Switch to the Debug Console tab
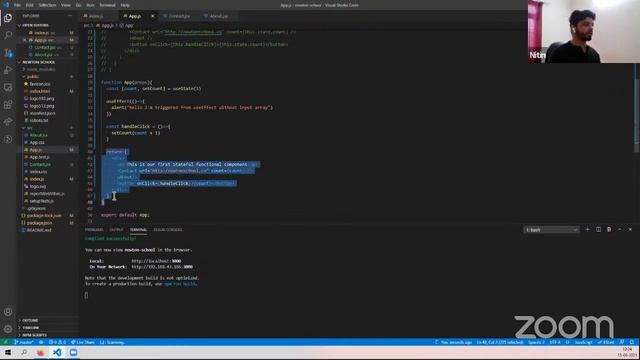 (168, 230)
